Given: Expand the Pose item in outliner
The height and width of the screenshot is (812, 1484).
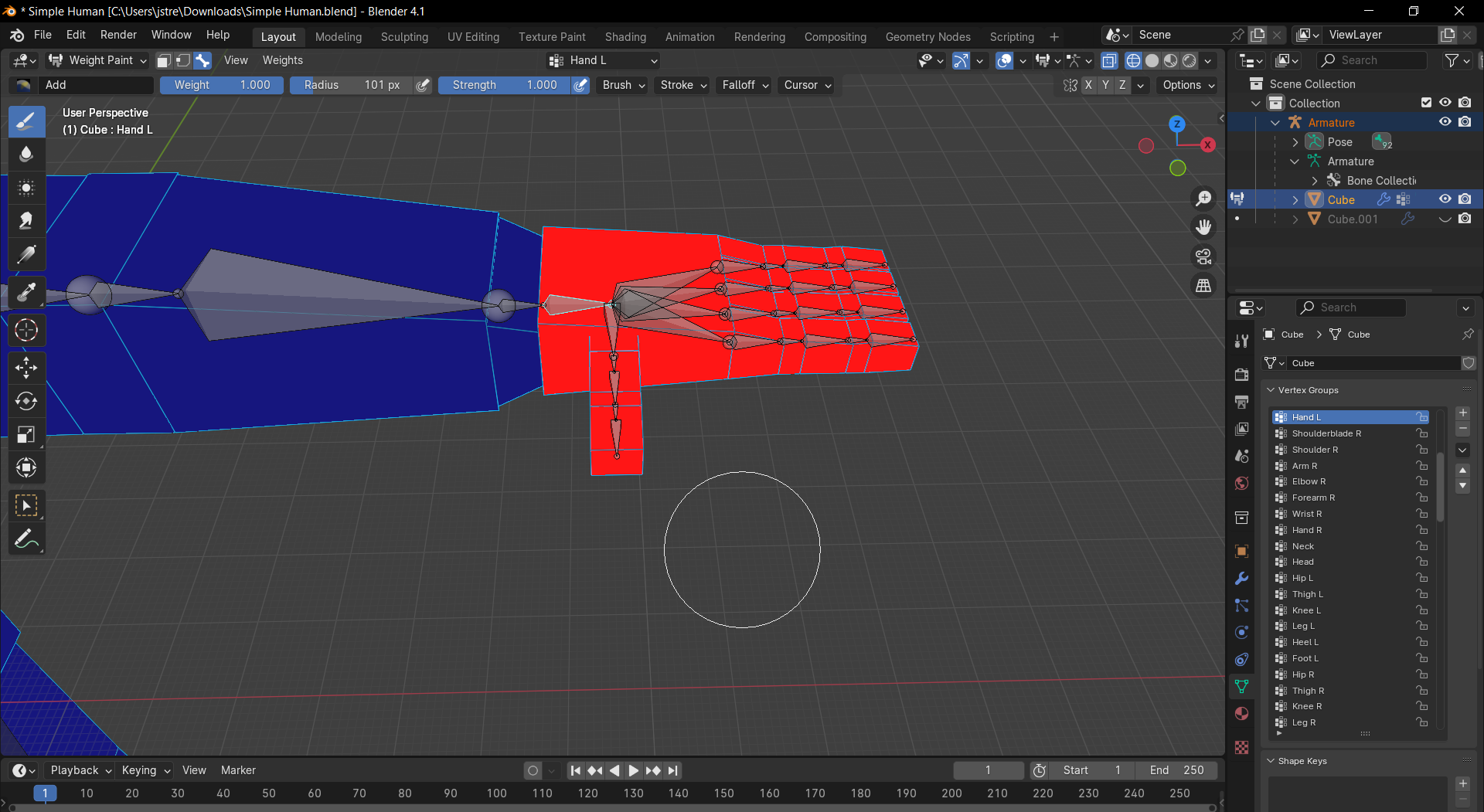Looking at the screenshot, I should pyautogui.click(x=1295, y=142).
